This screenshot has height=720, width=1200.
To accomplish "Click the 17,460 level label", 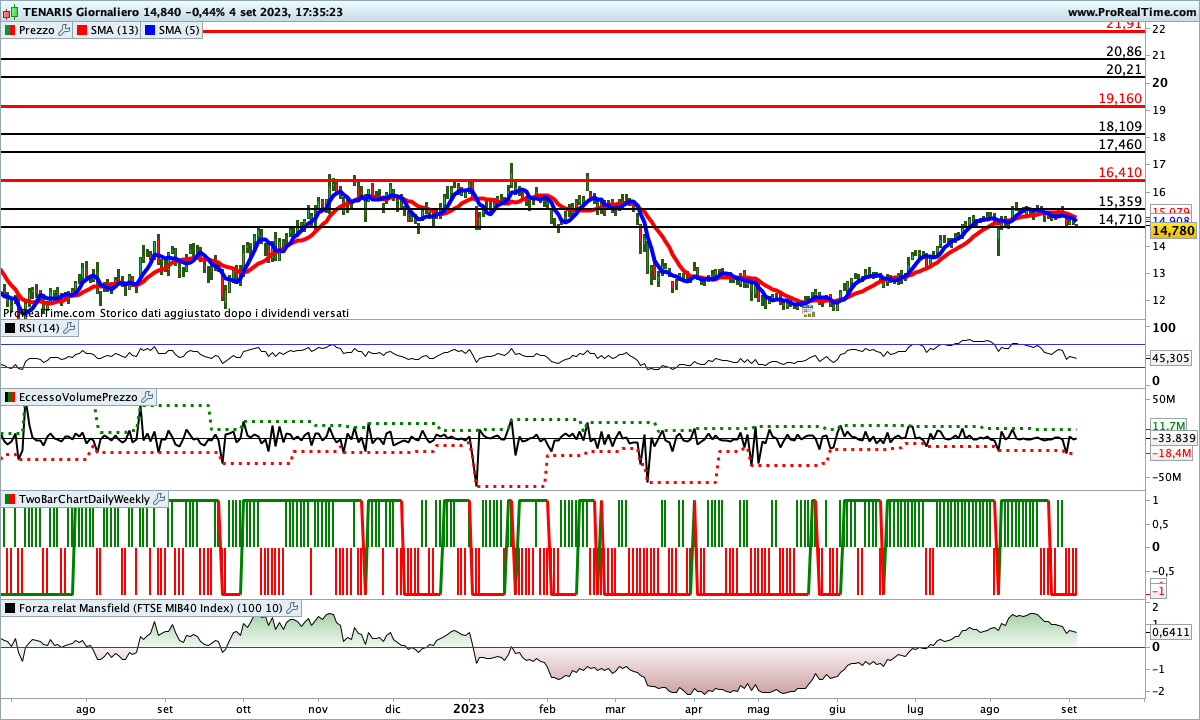I will click(x=1120, y=144).
